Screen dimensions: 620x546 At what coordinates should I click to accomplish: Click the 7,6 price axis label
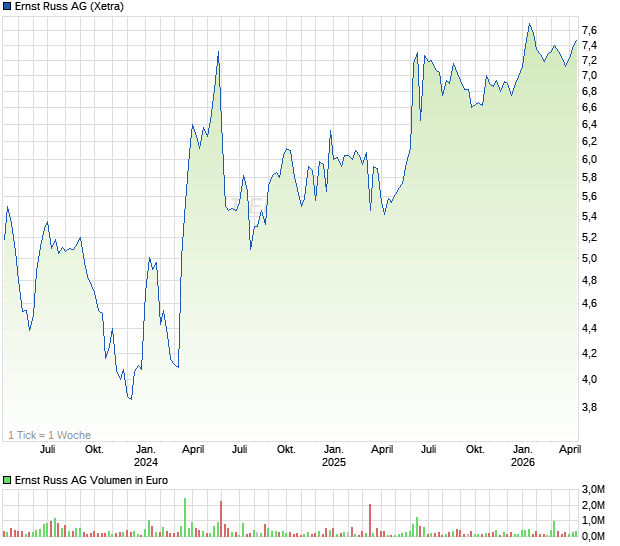coord(589,30)
